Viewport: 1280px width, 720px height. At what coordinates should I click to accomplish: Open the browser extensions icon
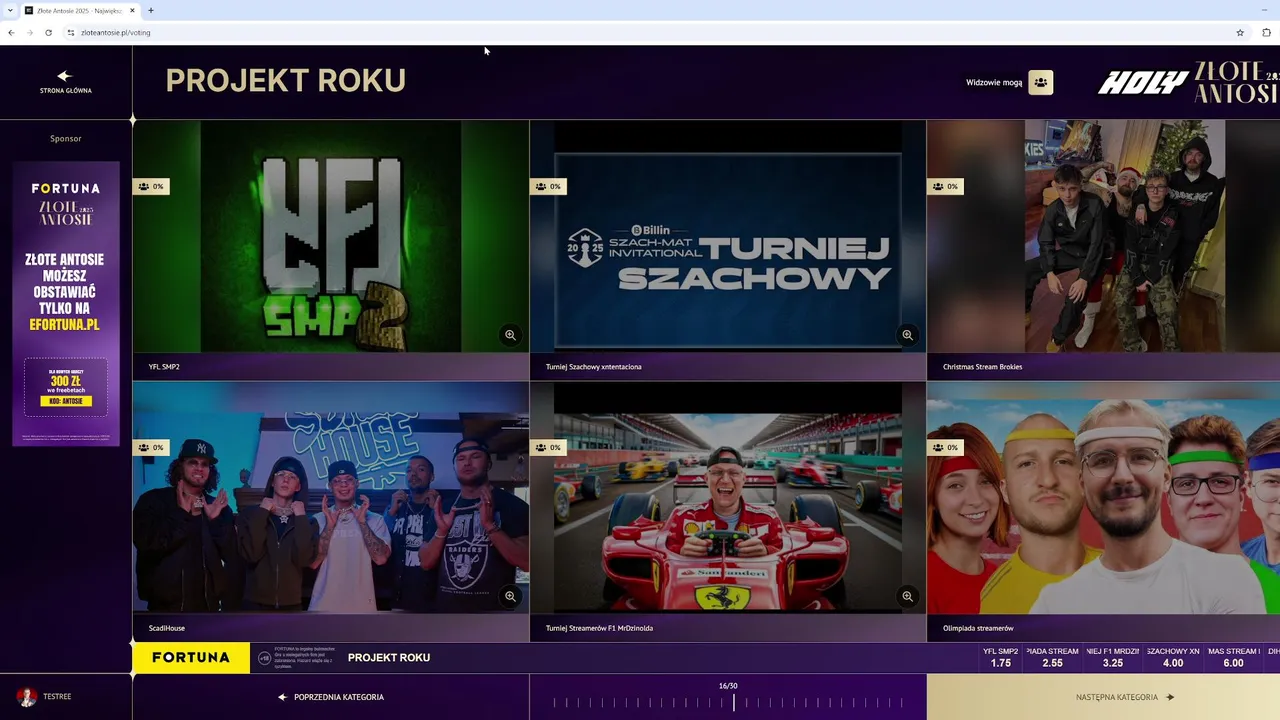click(x=1266, y=32)
